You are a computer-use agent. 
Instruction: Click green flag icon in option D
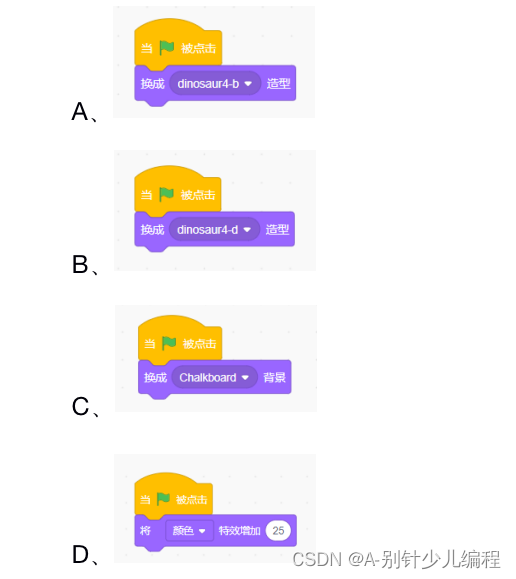click(163, 499)
